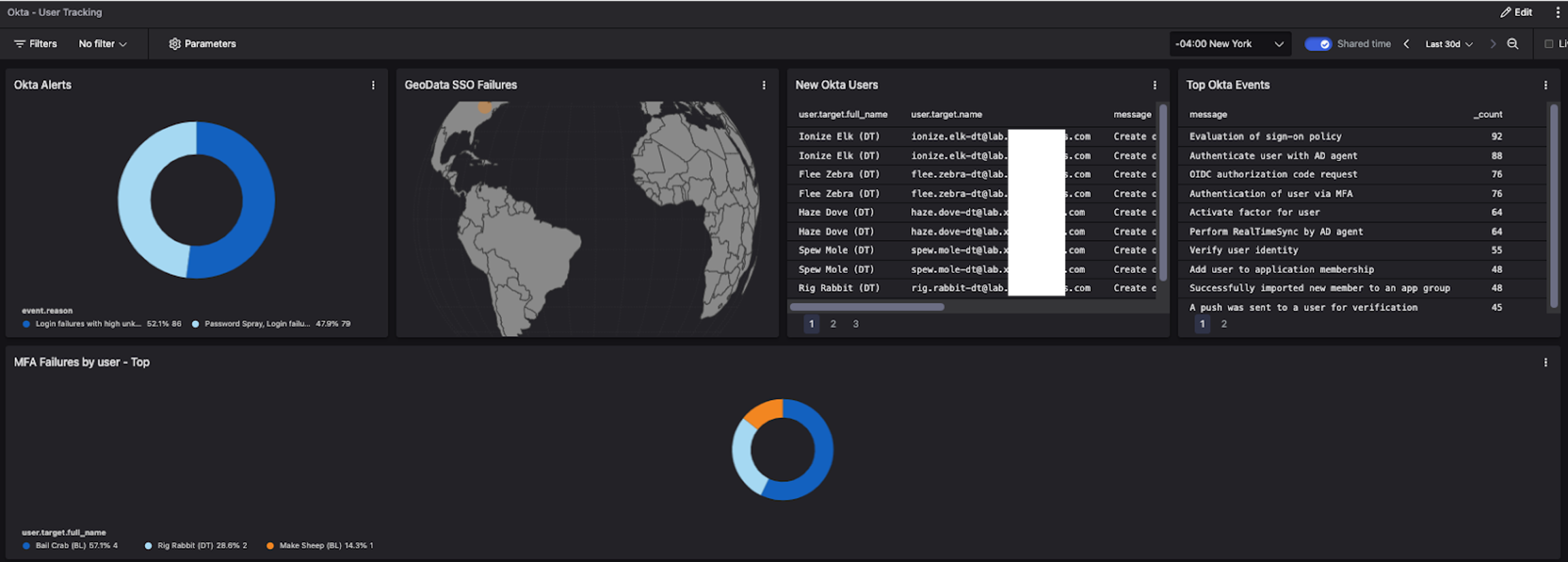Click the Top Okta Events vertical scrollbar
This screenshot has height=562, width=1568.
pos(1554,205)
